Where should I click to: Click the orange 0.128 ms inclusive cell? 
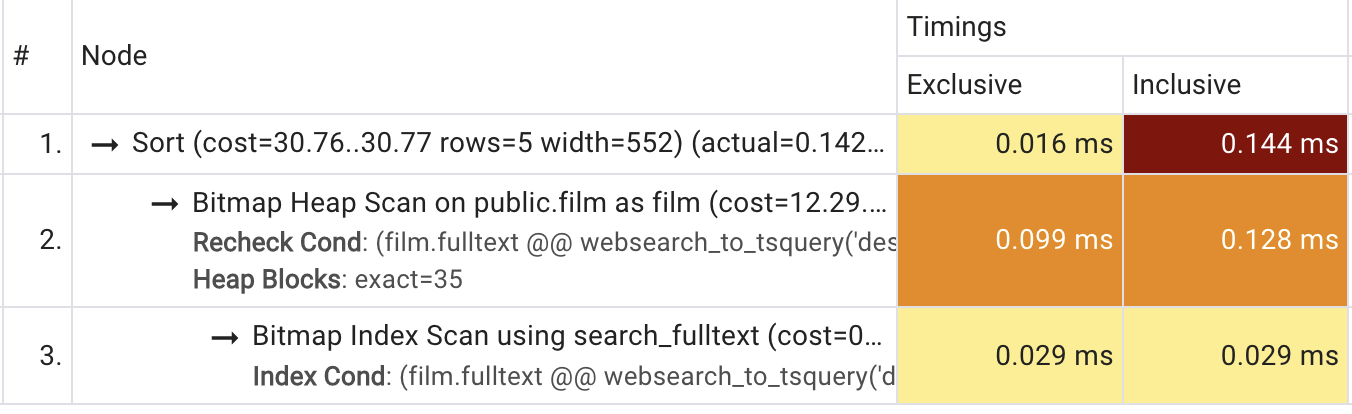click(x=1235, y=240)
